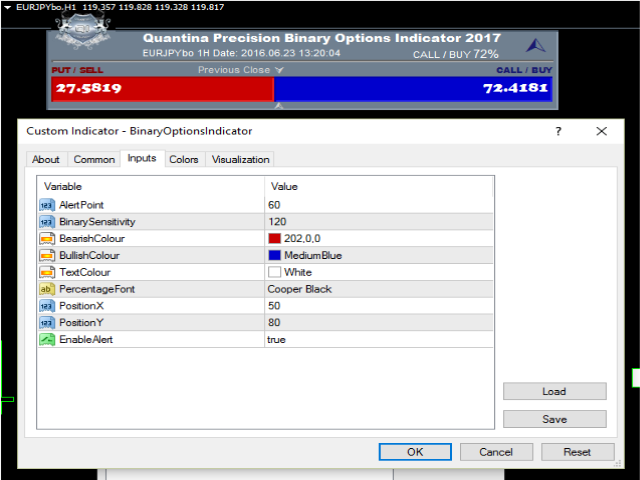The height and width of the screenshot is (480, 640).
Task: Close the Custom Indicator dialog
Action: (x=602, y=131)
